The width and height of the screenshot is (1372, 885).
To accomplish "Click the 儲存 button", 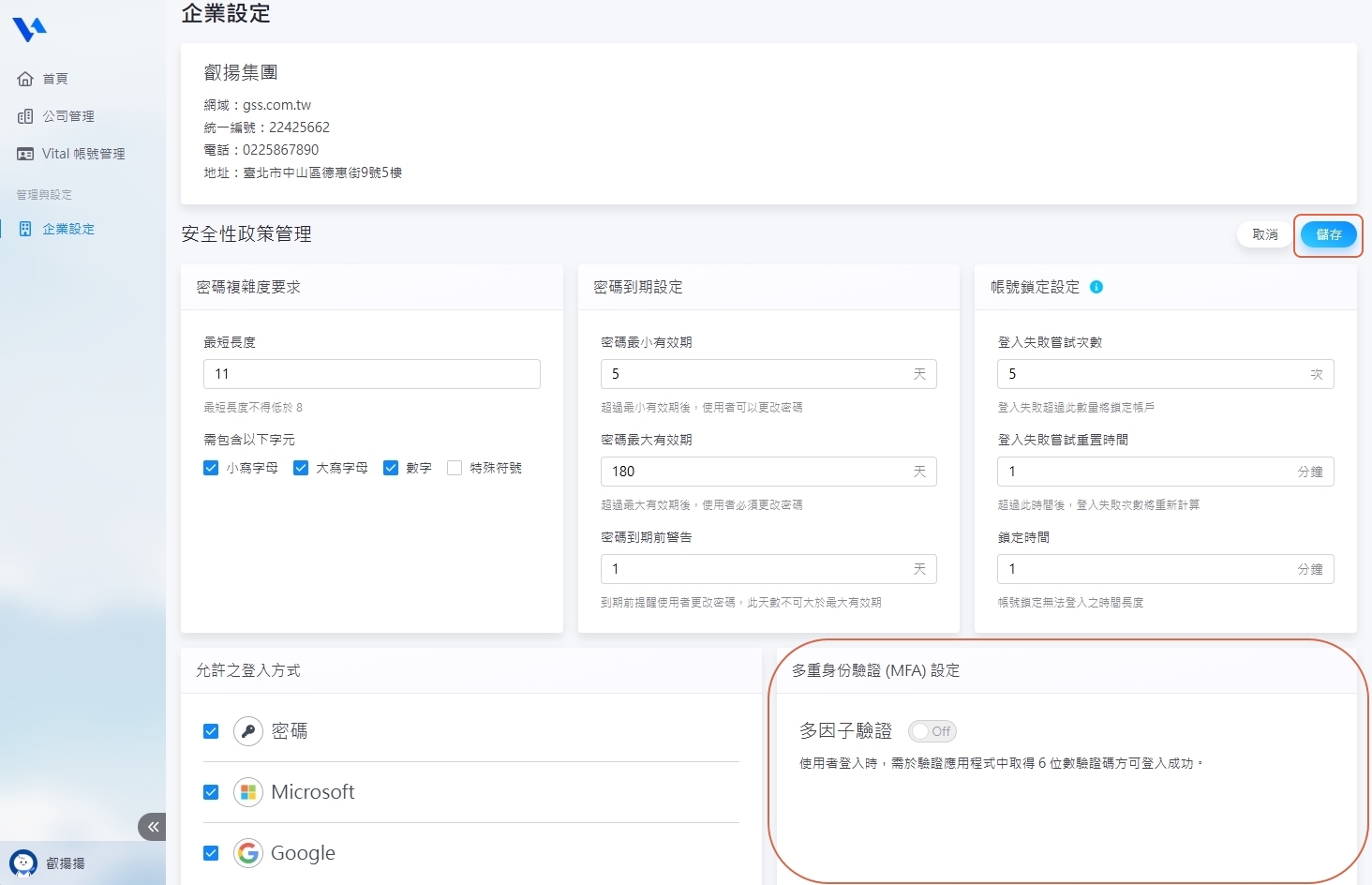I will pyautogui.click(x=1328, y=234).
